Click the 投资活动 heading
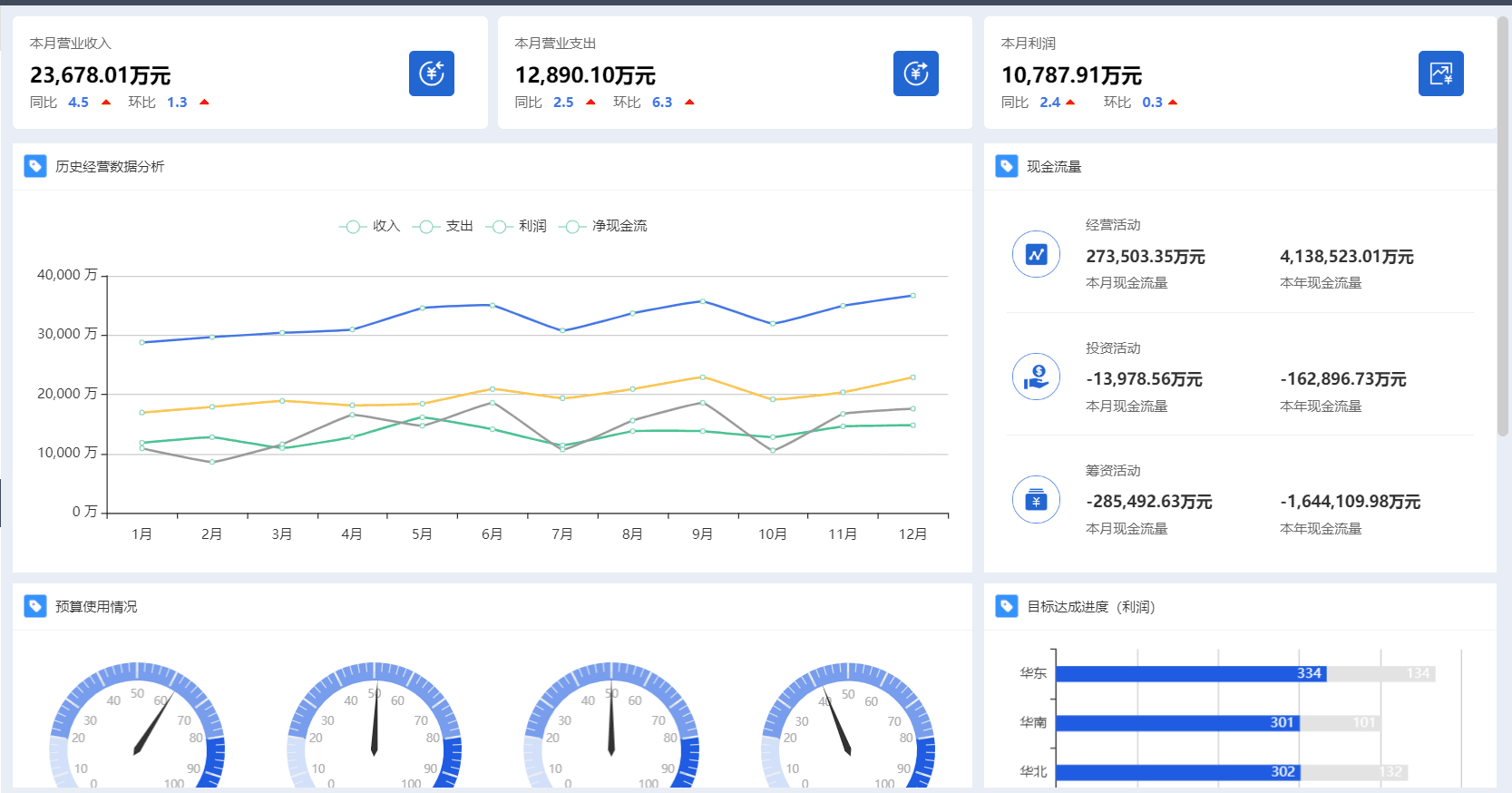Viewport: 1512px width, 793px height. click(1113, 348)
